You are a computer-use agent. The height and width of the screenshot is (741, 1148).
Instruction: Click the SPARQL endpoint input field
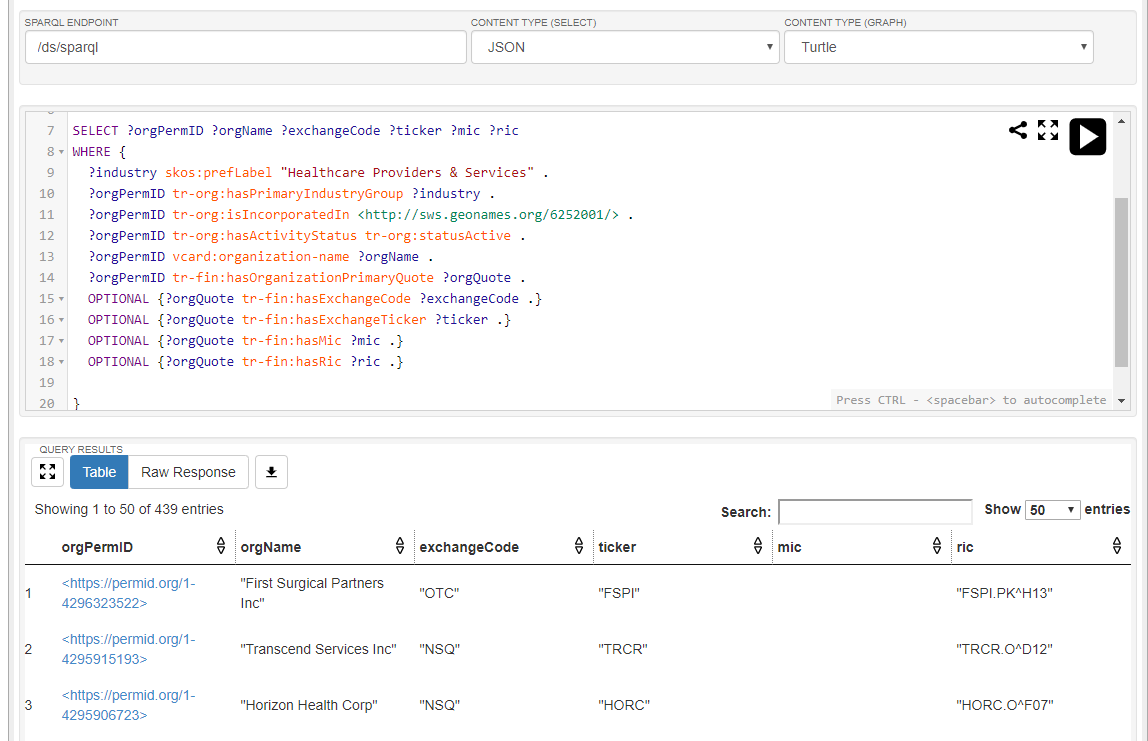pyautogui.click(x=245, y=47)
